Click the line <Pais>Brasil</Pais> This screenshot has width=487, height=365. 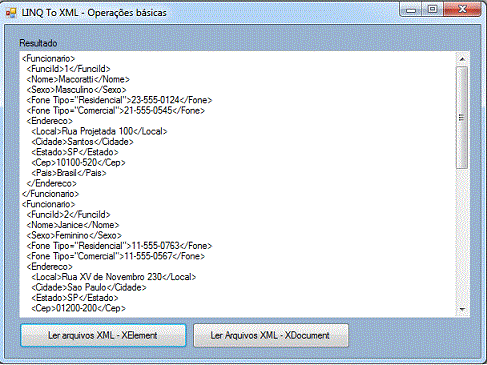click(69, 173)
